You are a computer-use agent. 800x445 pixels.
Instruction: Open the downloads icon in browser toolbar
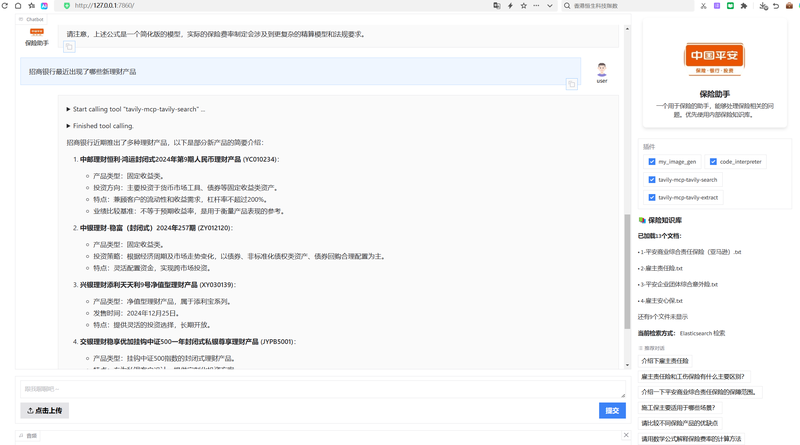[x=763, y=6]
